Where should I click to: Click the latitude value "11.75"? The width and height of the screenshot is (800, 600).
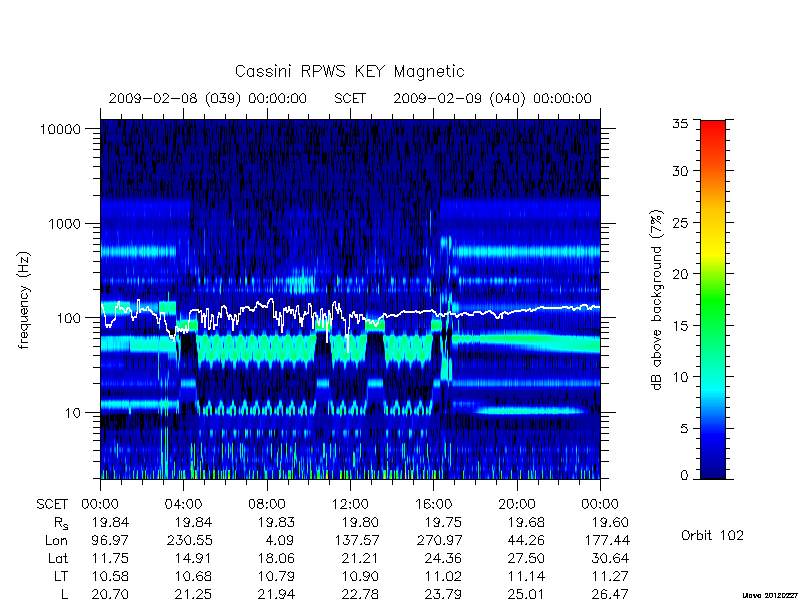point(110,559)
